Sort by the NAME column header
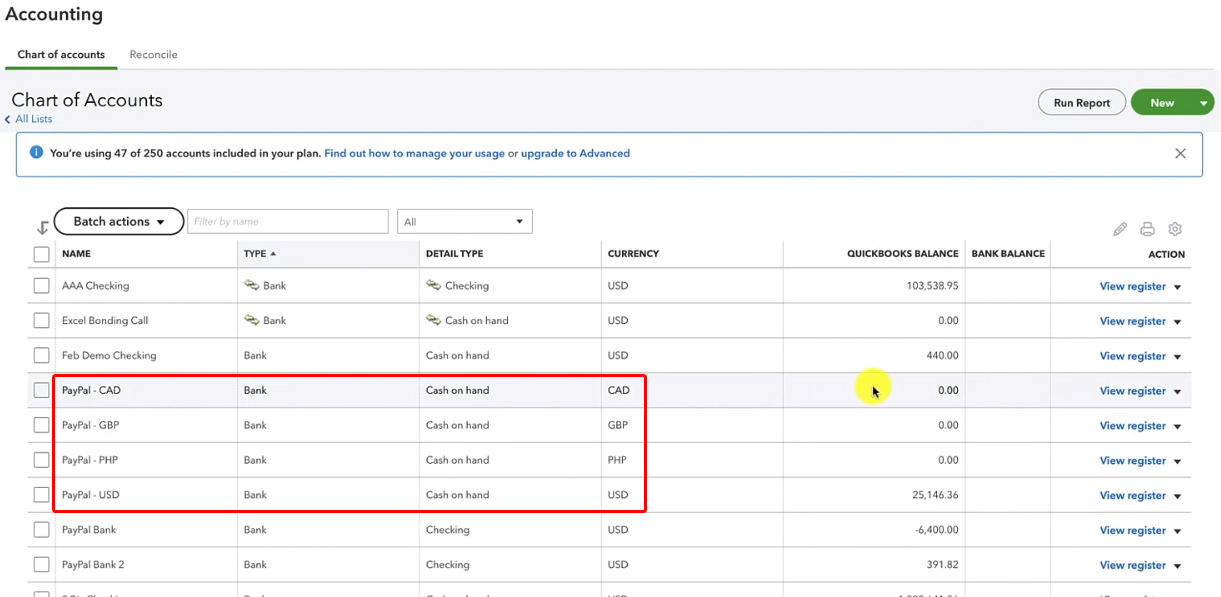This screenshot has height=597, width=1221. pos(76,254)
